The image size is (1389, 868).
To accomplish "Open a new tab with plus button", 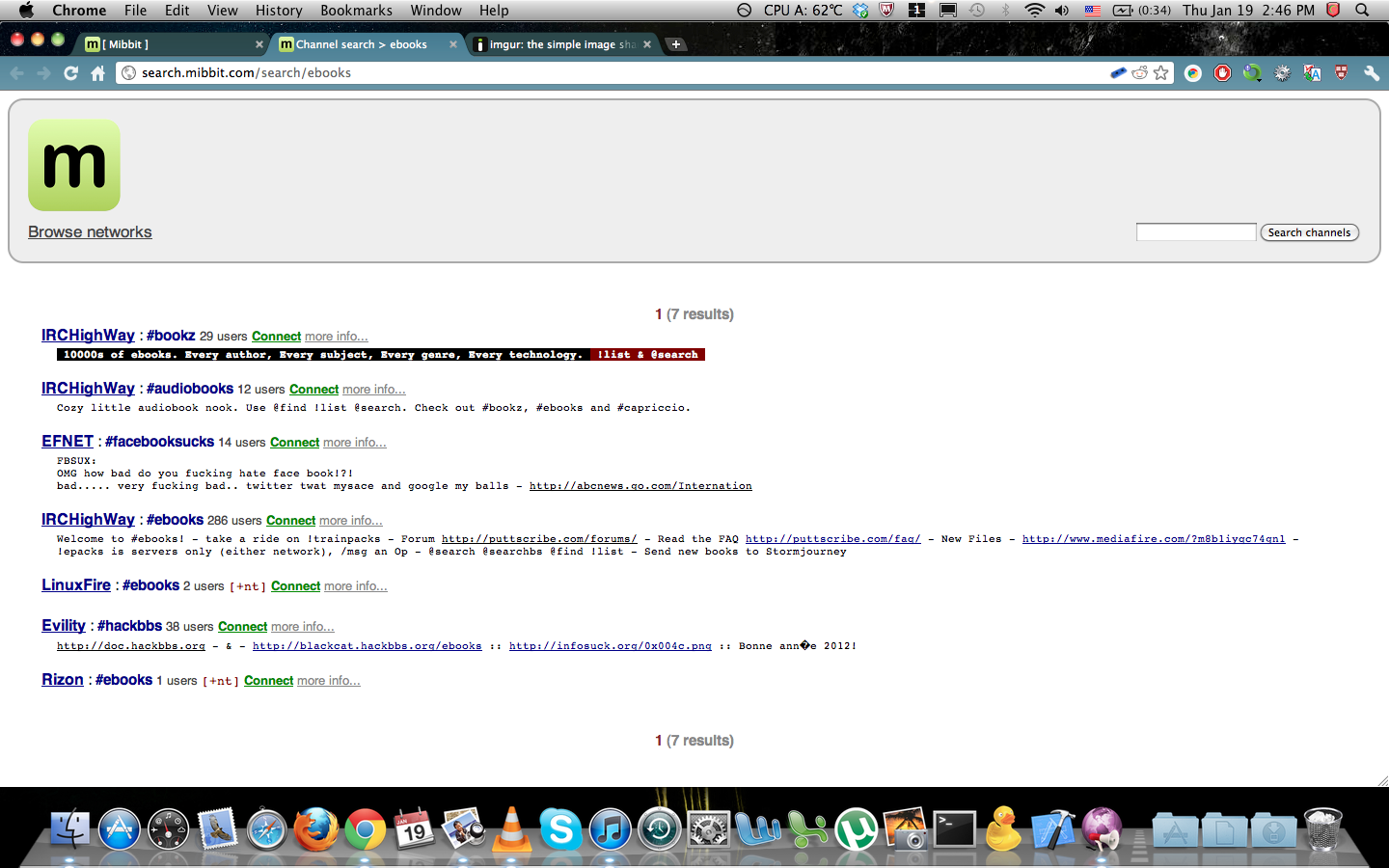I will coord(676,44).
